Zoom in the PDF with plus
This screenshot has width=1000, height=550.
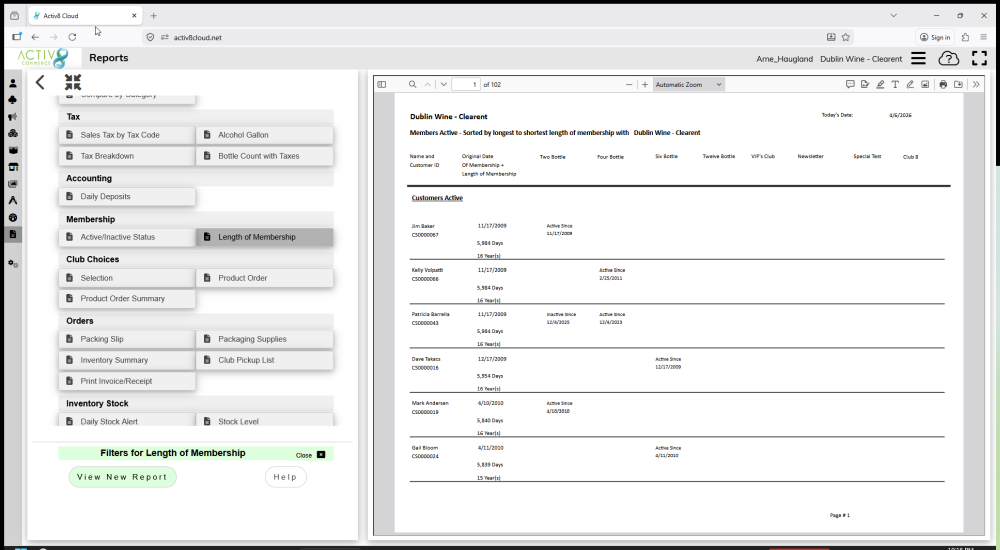pyautogui.click(x=645, y=84)
